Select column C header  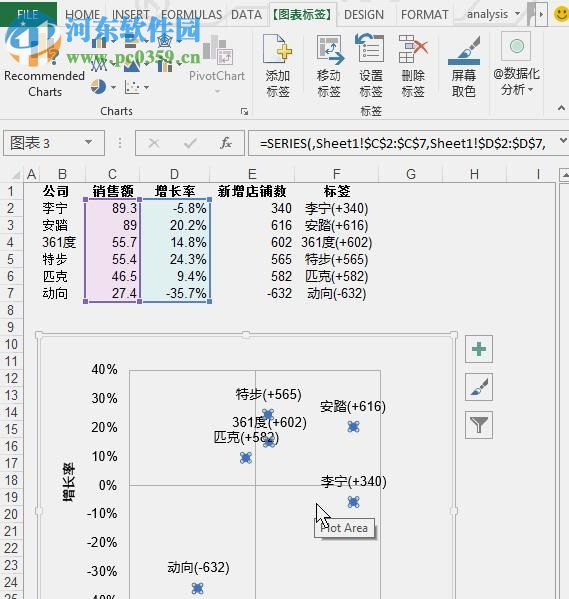pyautogui.click(x=112, y=174)
